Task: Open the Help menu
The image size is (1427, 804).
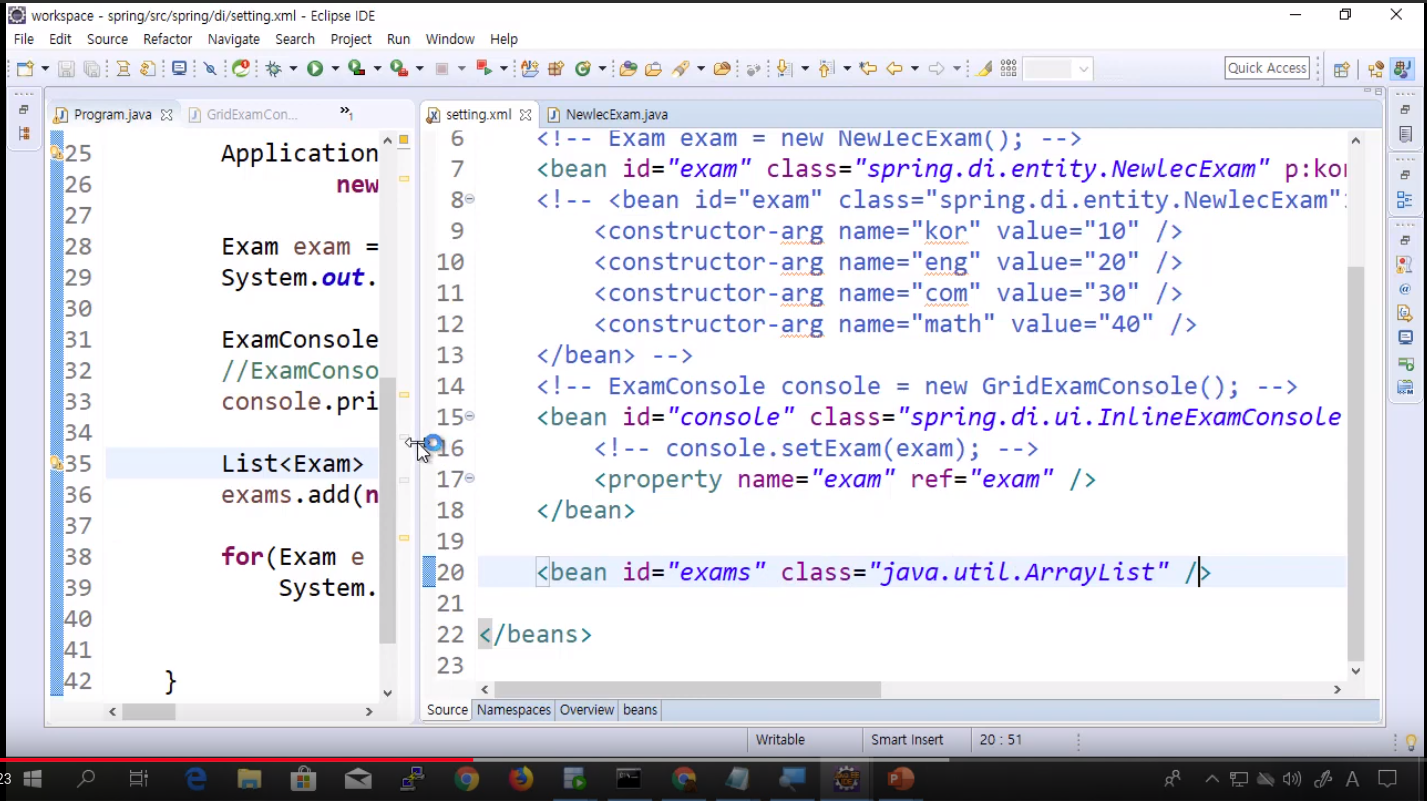Action: 504,39
